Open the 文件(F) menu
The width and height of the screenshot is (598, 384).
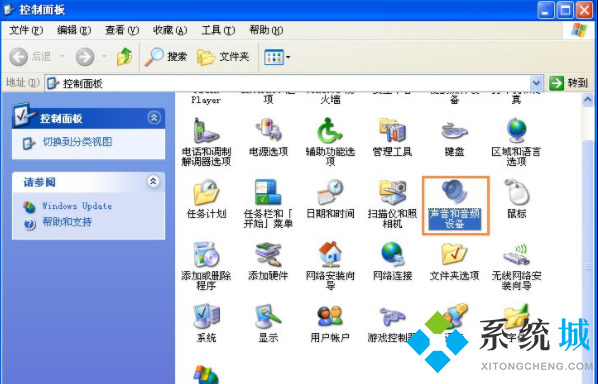26,30
